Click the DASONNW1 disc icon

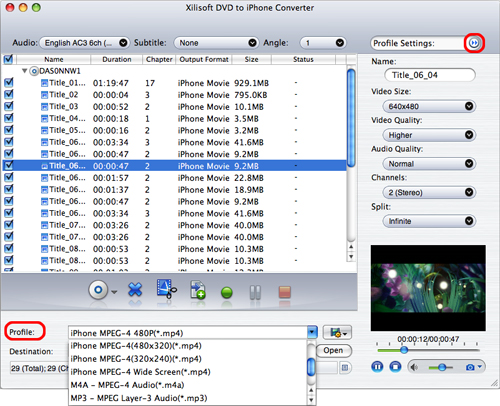[34, 71]
